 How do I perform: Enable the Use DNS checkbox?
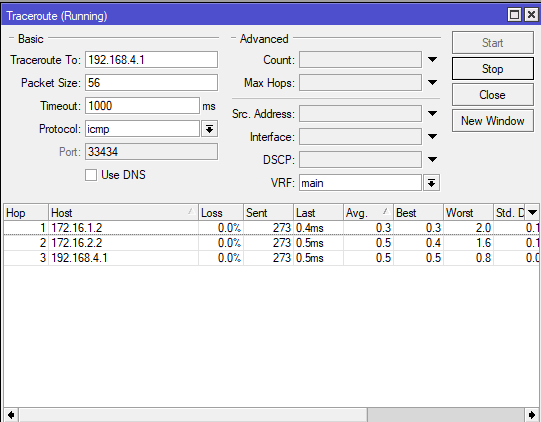(x=91, y=175)
